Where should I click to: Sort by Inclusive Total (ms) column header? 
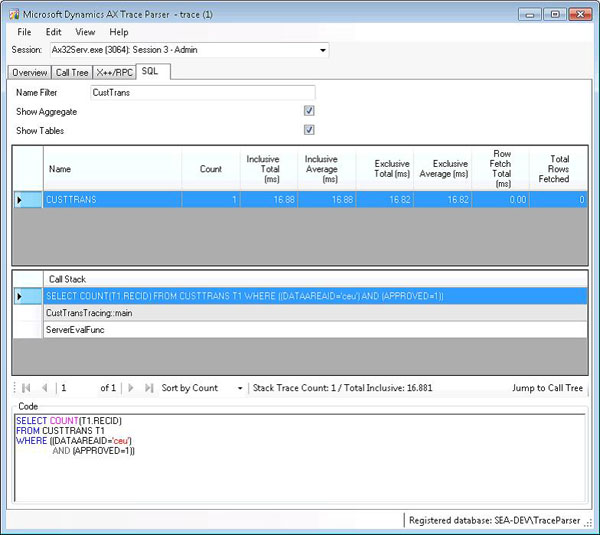(x=263, y=170)
